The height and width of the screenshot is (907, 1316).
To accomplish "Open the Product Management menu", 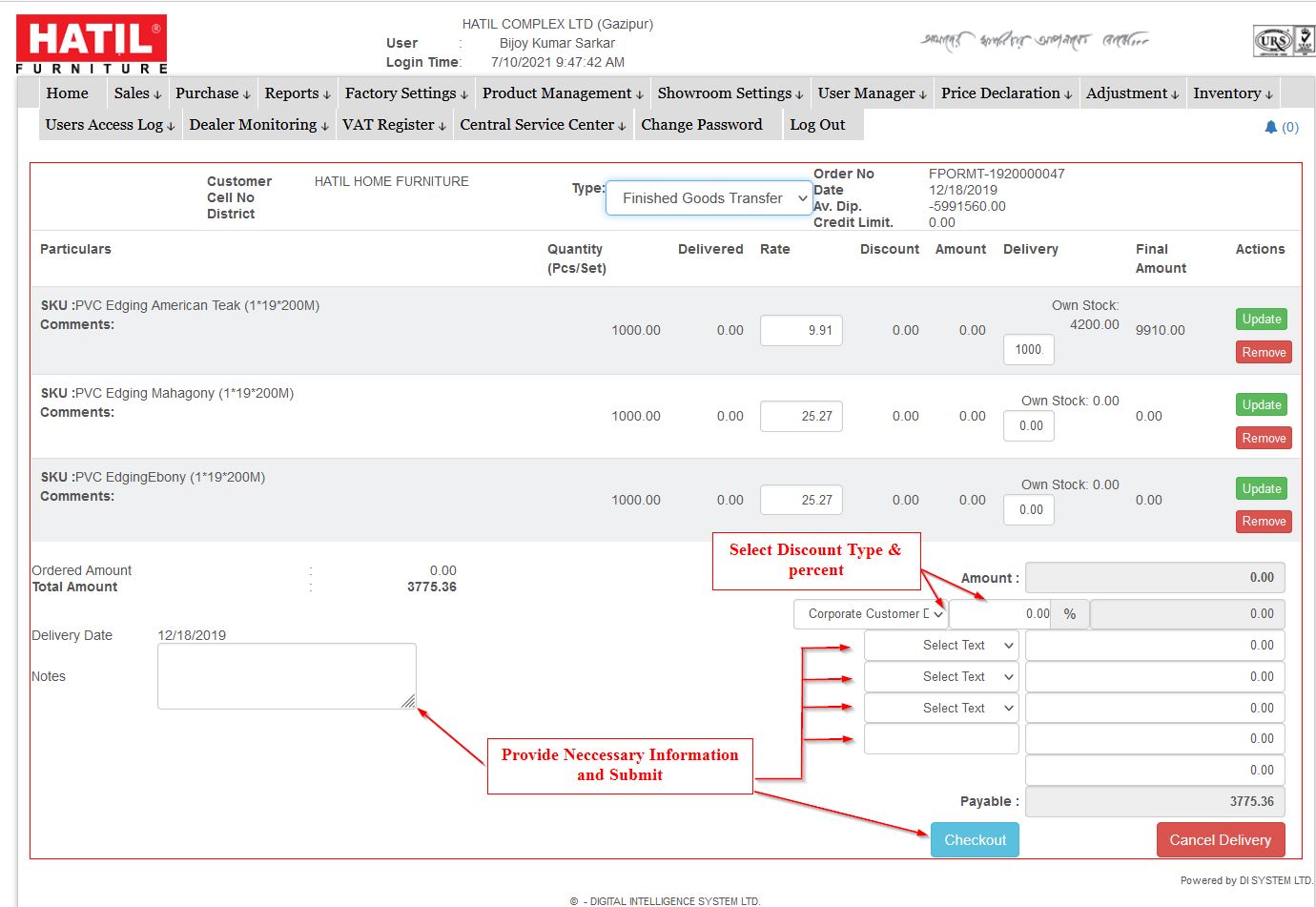I will pos(563,93).
